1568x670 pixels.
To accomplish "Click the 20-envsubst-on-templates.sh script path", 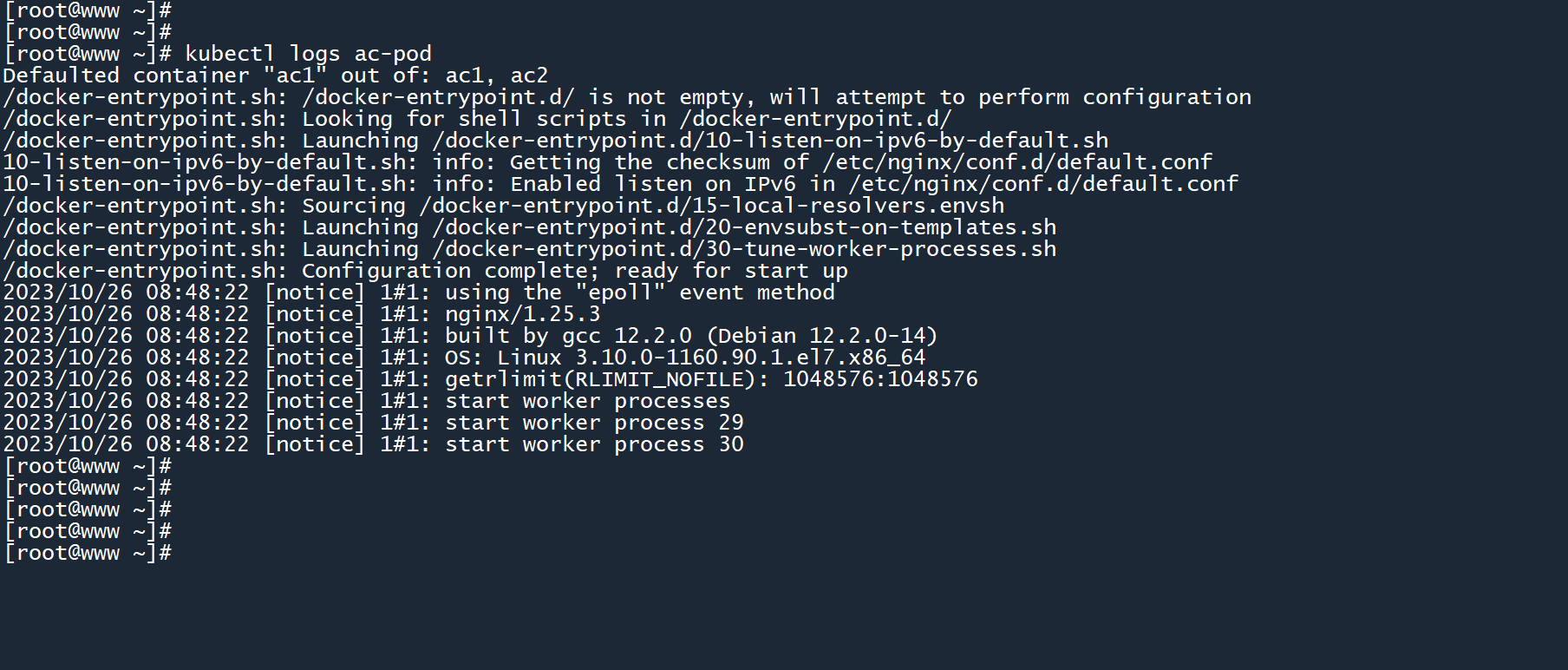I will click(x=744, y=227).
